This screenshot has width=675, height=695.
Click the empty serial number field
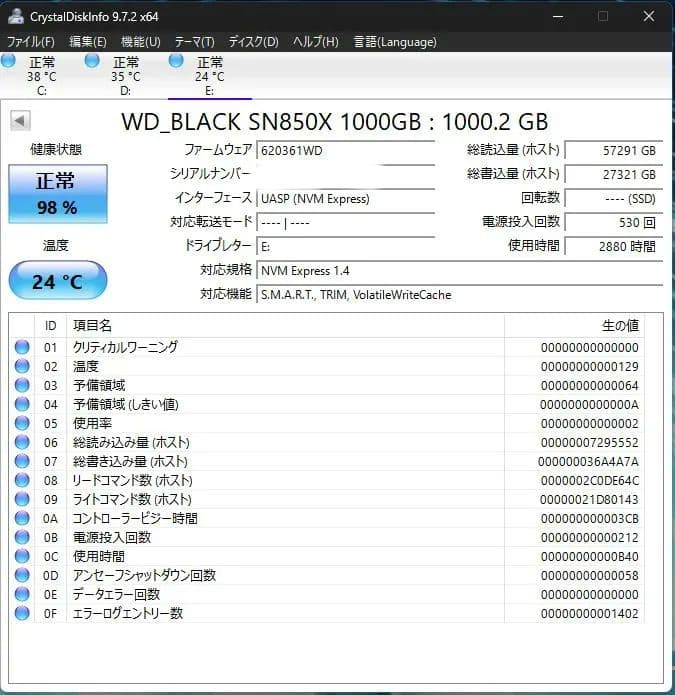346,174
